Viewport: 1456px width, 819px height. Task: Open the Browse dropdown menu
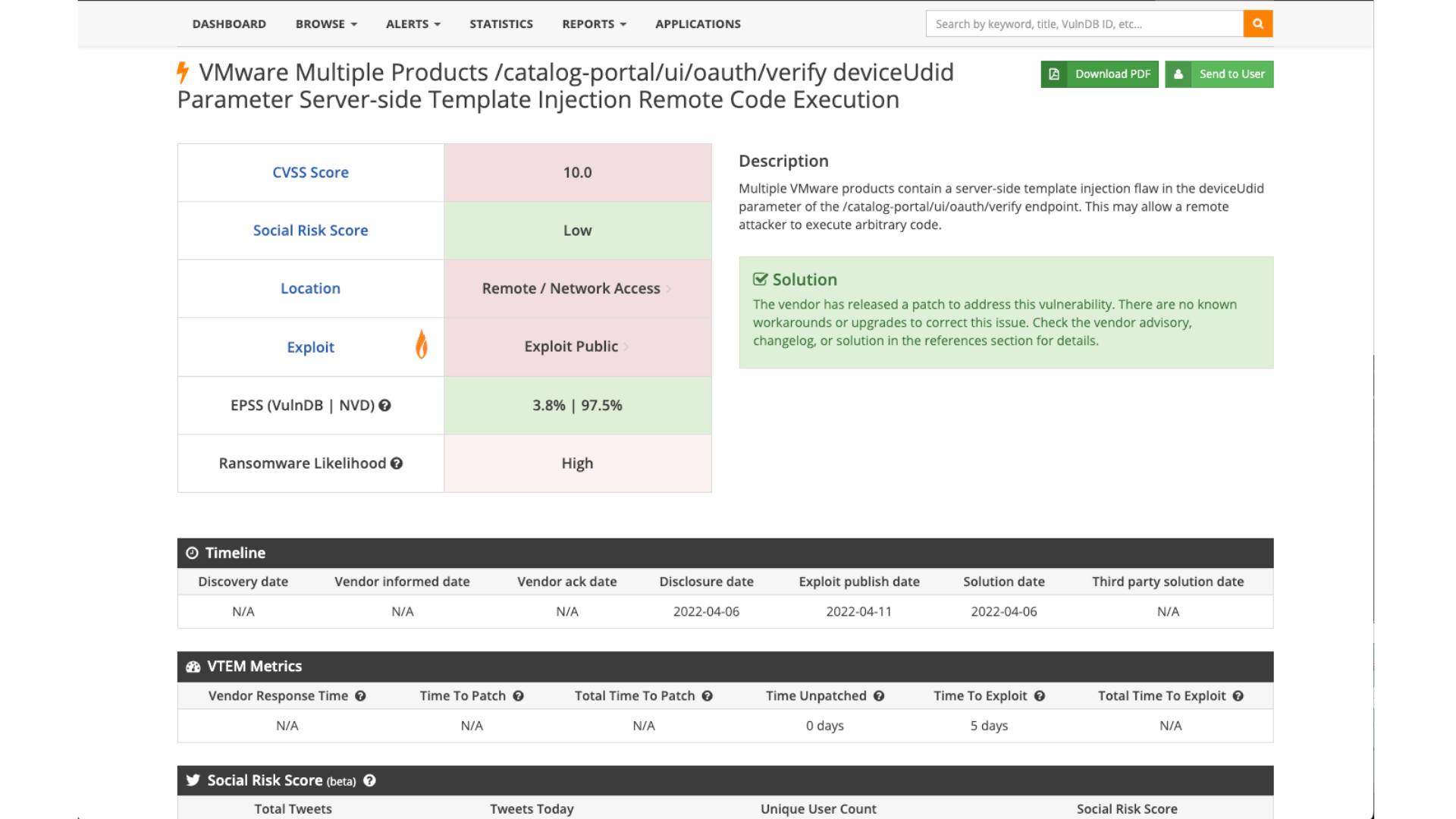(x=326, y=24)
